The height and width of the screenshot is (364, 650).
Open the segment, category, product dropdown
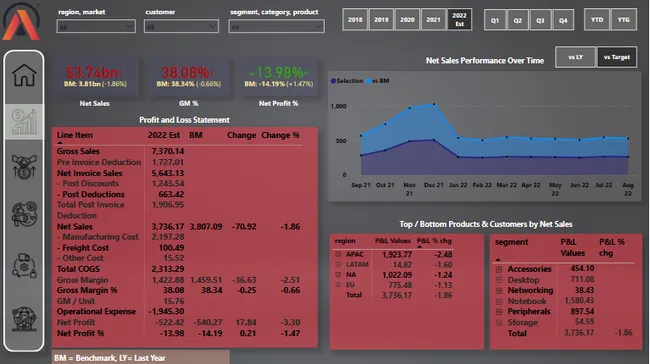click(276, 27)
